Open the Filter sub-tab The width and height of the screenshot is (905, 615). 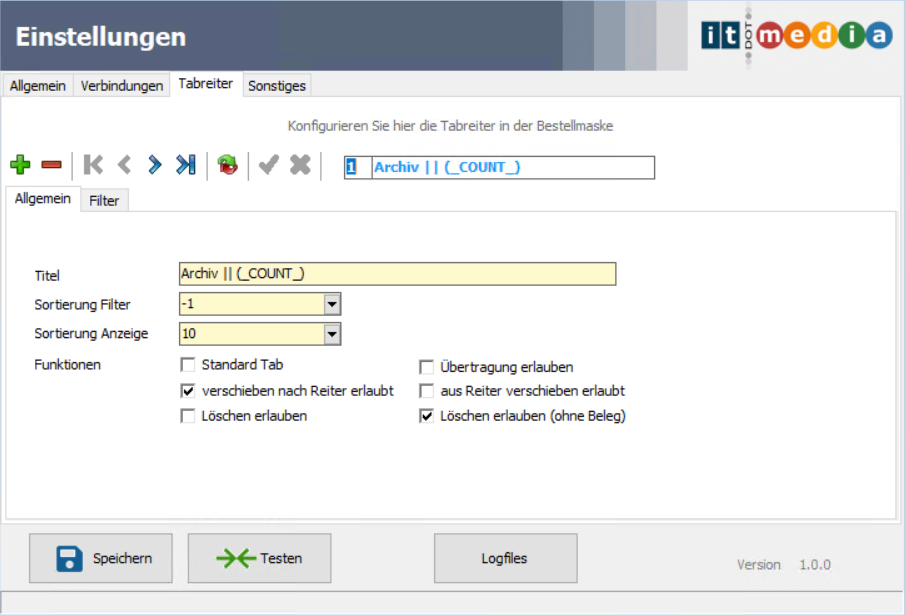point(104,201)
